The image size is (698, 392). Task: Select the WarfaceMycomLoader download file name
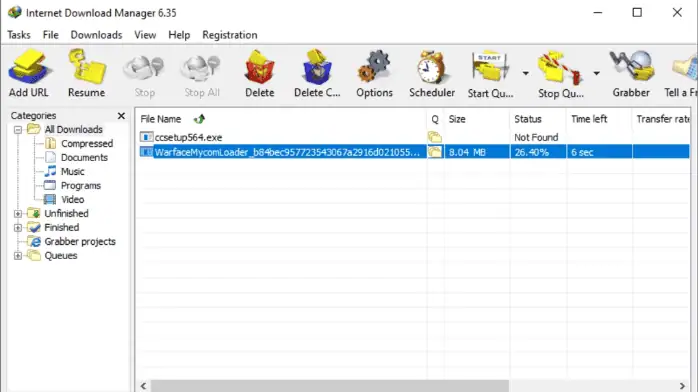[287, 152]
